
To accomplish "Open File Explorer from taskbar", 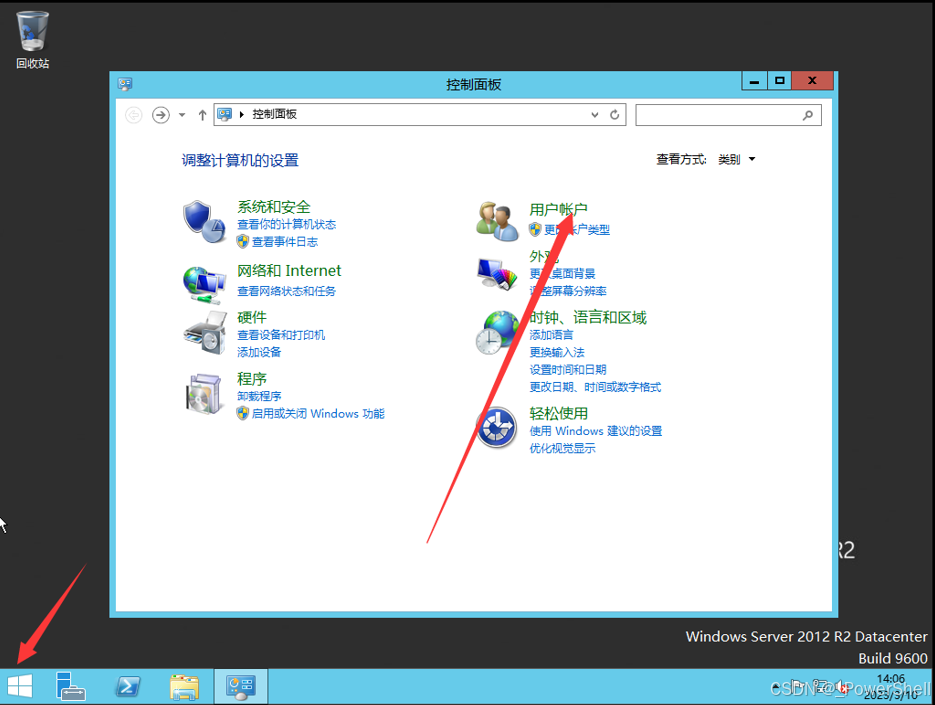I will [x=184, y=687].
